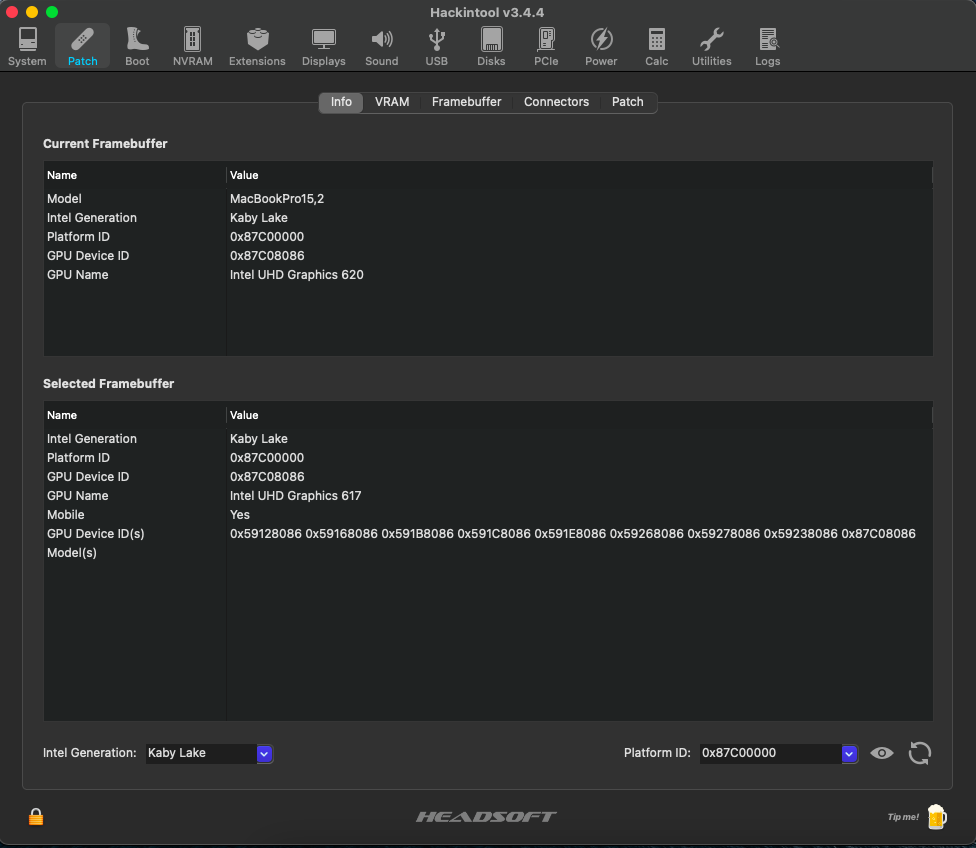Open the USB section

[436, 47]
